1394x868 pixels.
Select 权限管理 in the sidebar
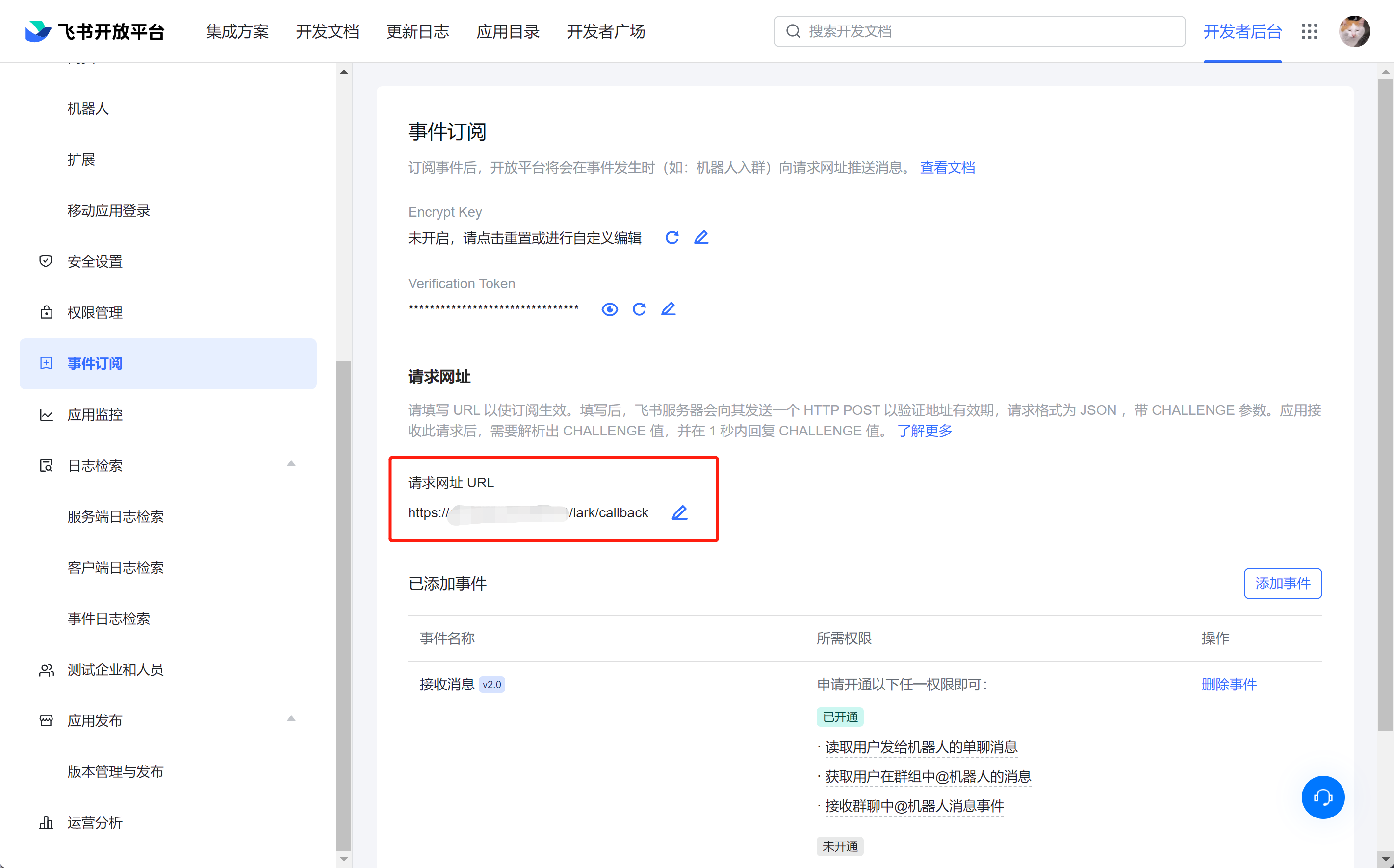[x=95, y=313]
